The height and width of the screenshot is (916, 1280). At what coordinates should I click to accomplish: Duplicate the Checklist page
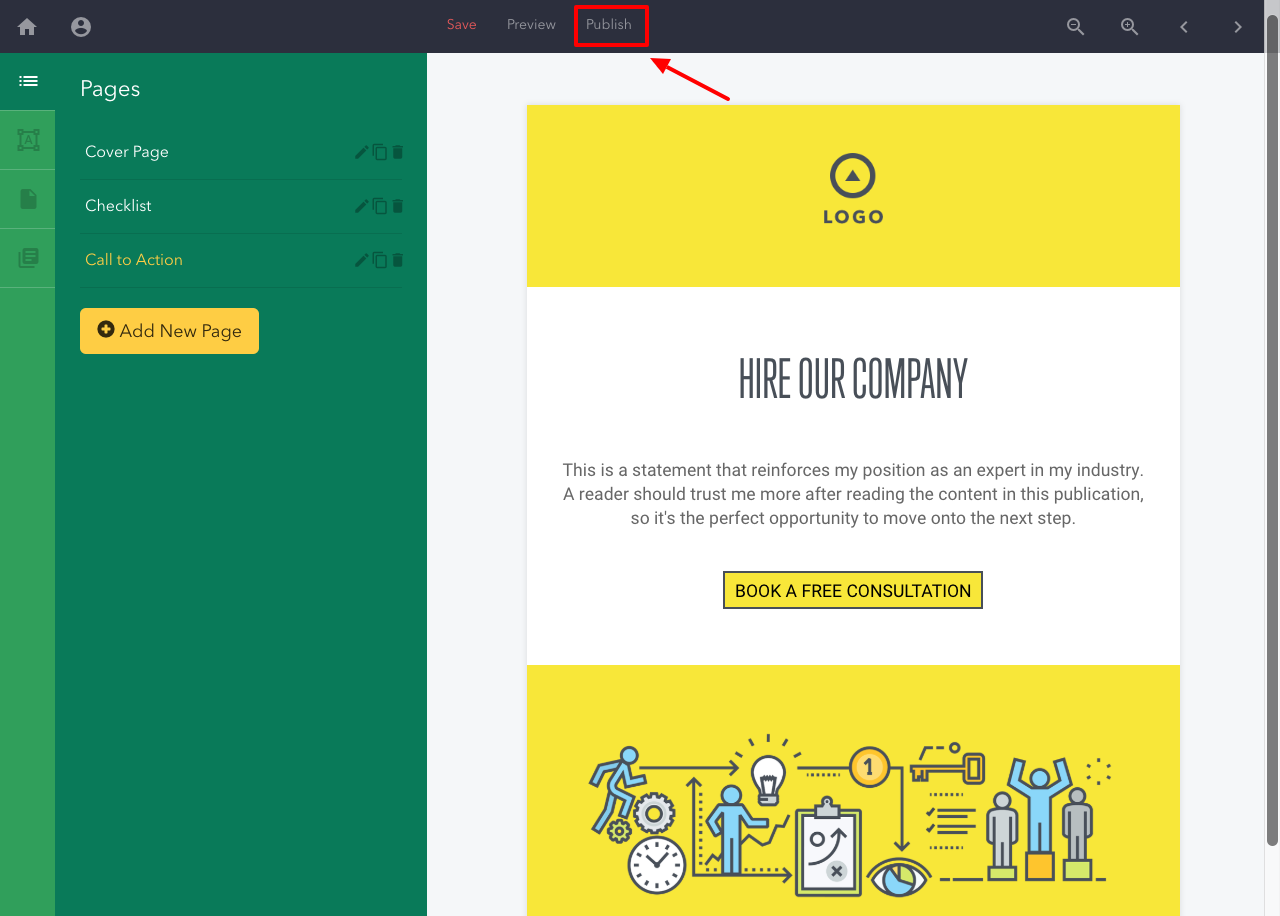tap(380, 206)
